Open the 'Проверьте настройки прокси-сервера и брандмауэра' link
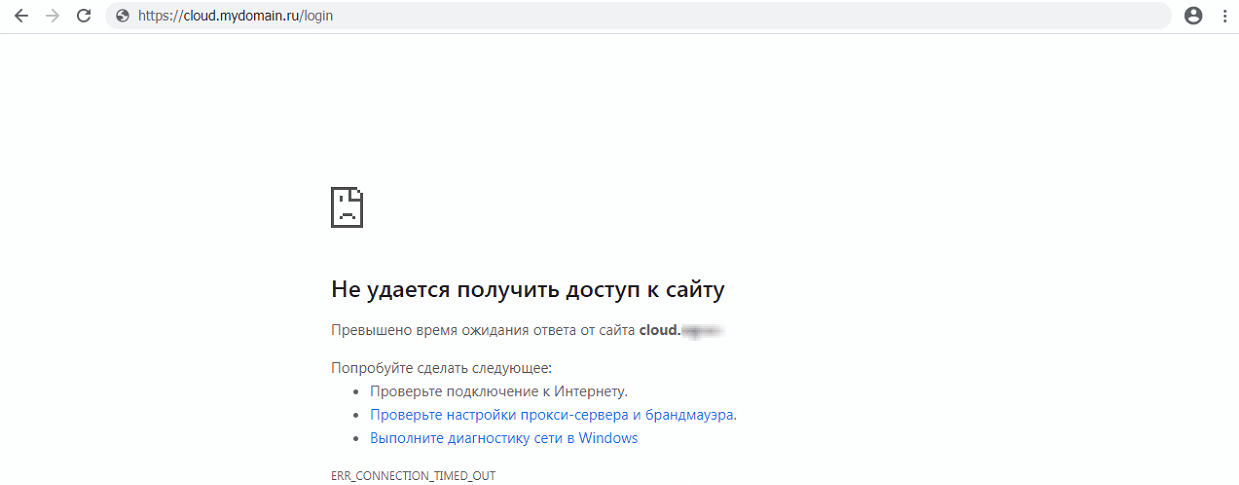Screen dimensions: 1239x485 coord(552,414)
